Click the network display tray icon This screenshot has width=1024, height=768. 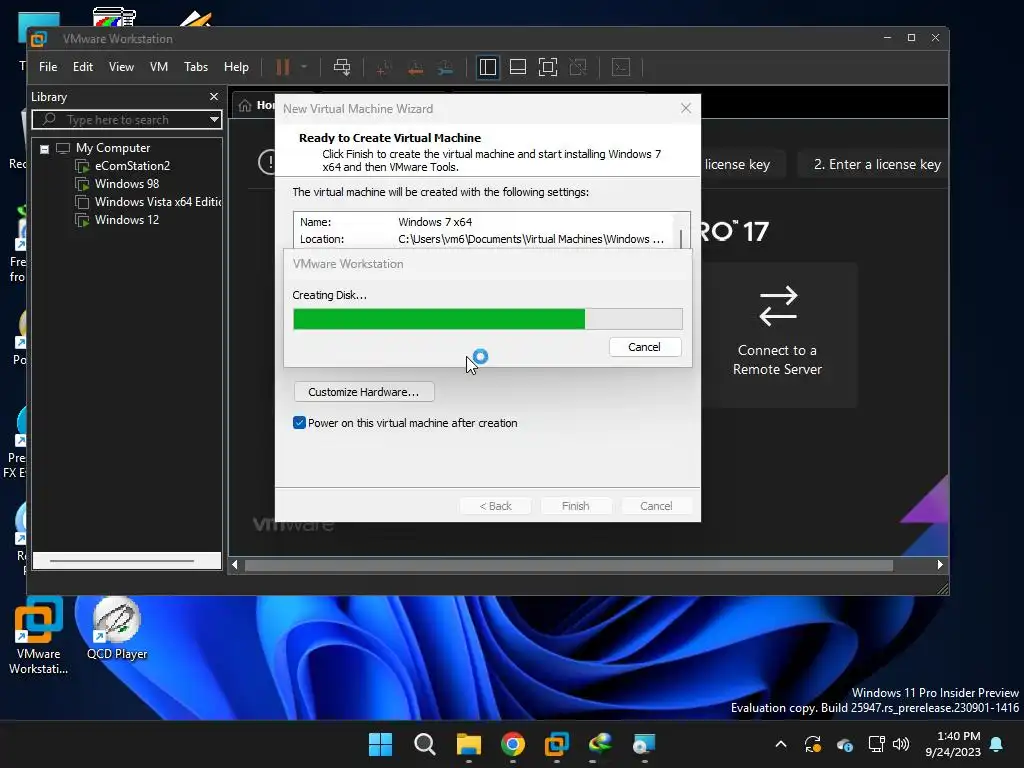[x=876, y=744]
